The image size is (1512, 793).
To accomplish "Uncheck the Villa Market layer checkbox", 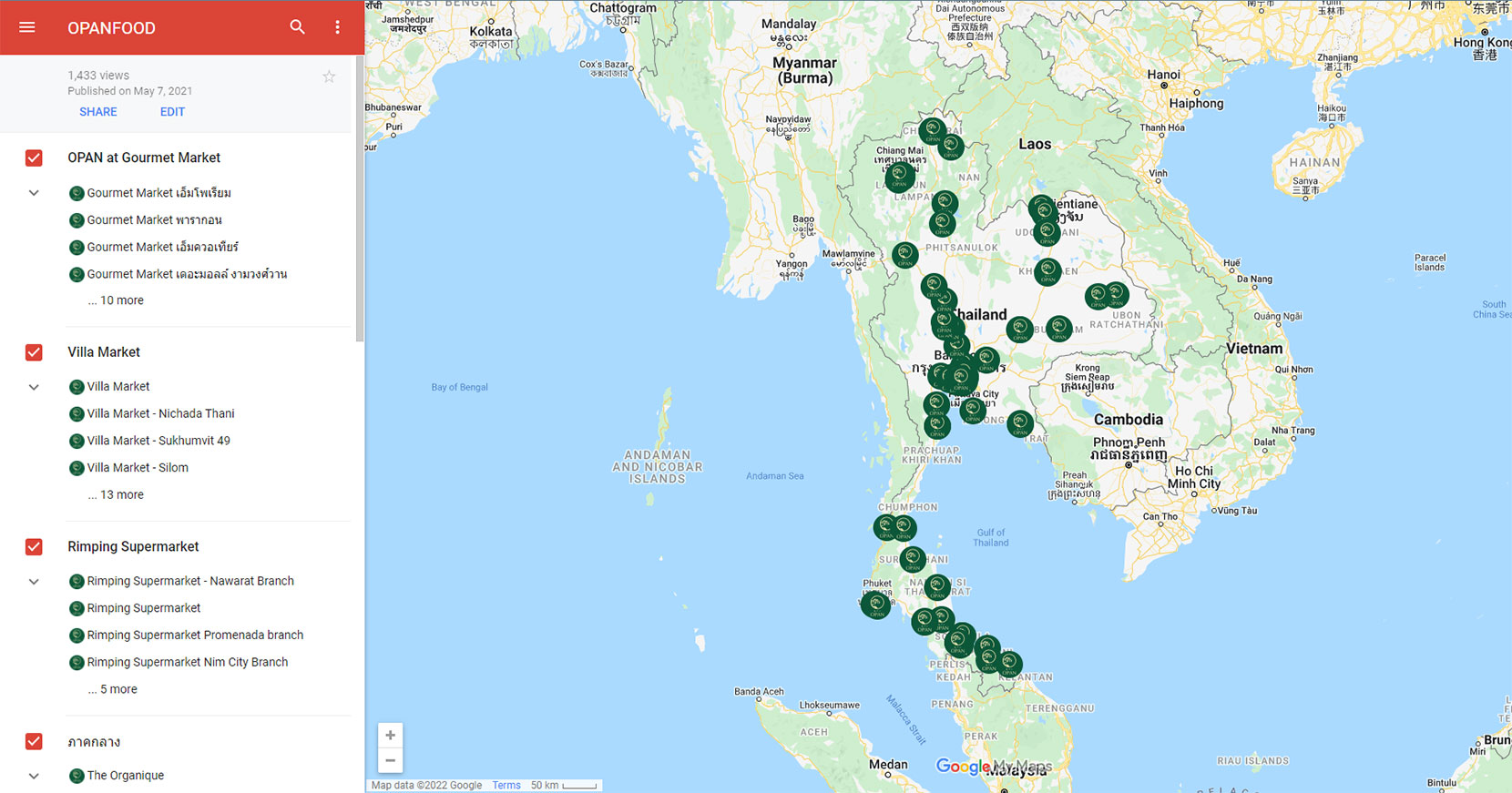I will [34, 352].
